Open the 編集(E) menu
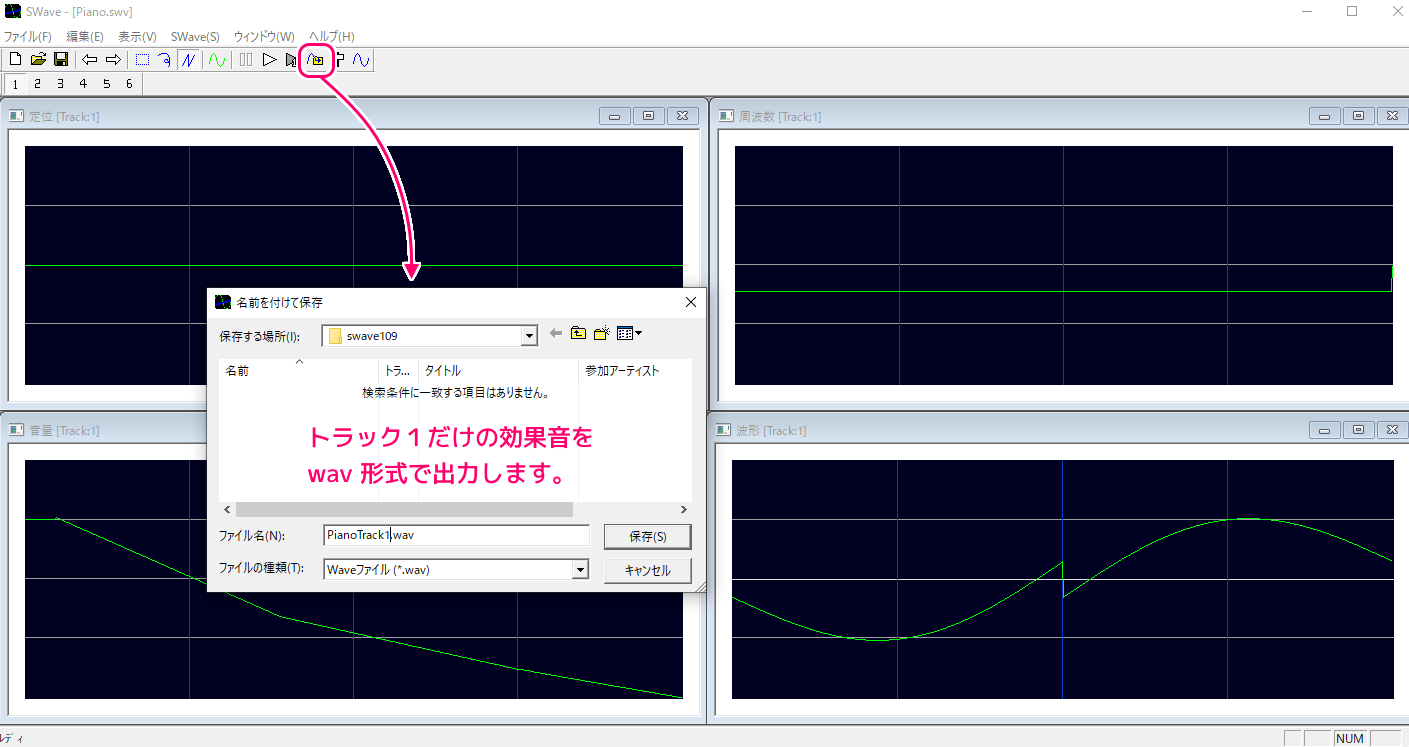Image resolution: width=1409 pixels, height=747 pixels. pos(85,36)
